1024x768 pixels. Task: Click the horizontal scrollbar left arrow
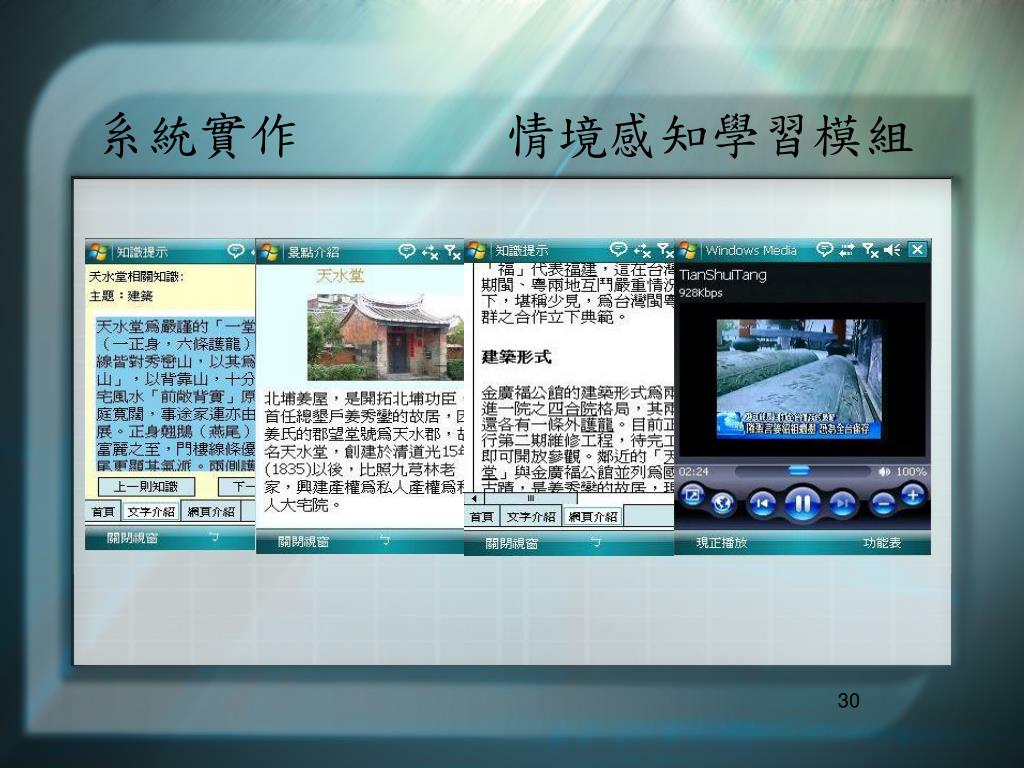click(473, 498)
